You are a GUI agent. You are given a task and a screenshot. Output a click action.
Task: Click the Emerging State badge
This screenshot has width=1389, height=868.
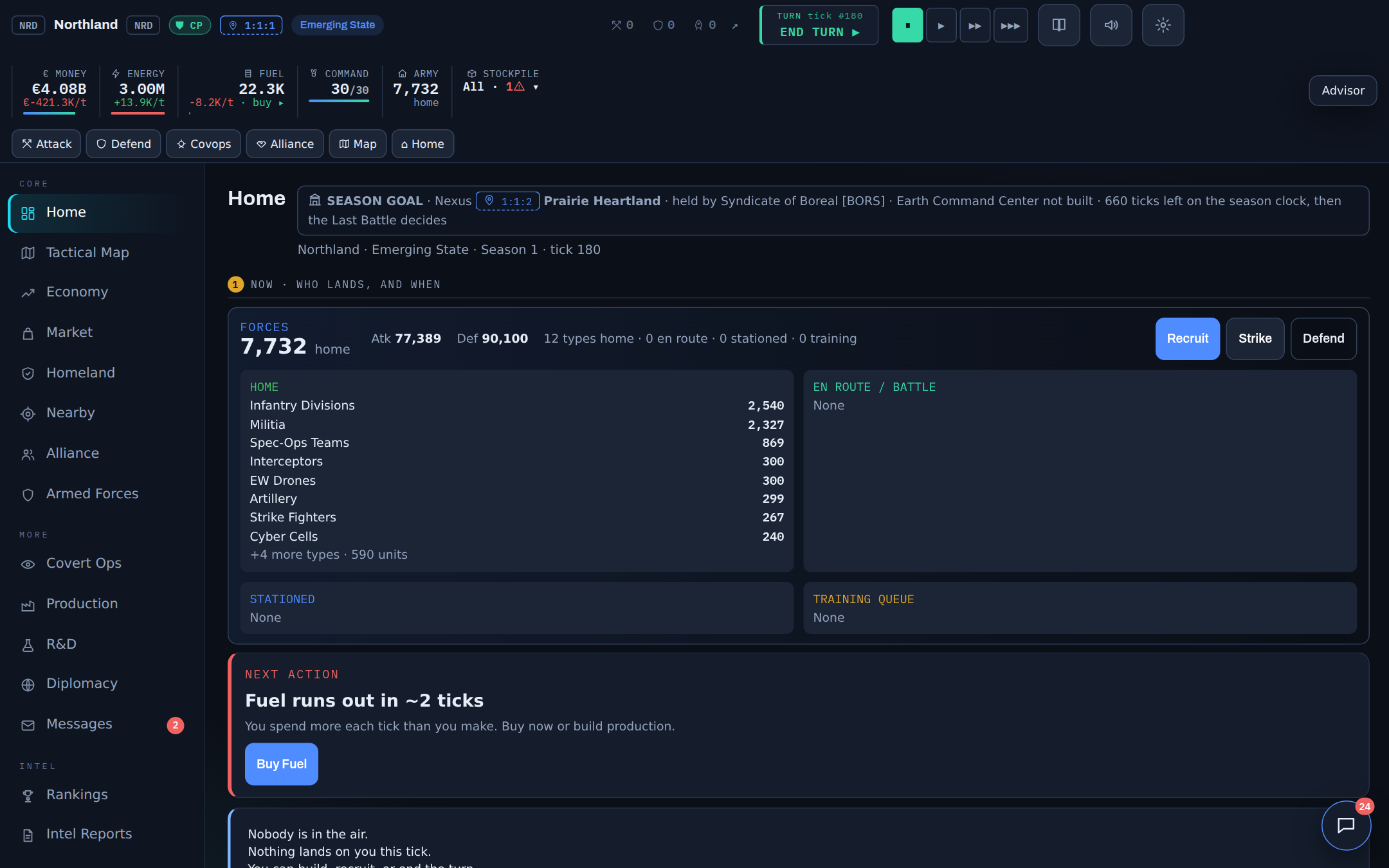pos(337,25)
